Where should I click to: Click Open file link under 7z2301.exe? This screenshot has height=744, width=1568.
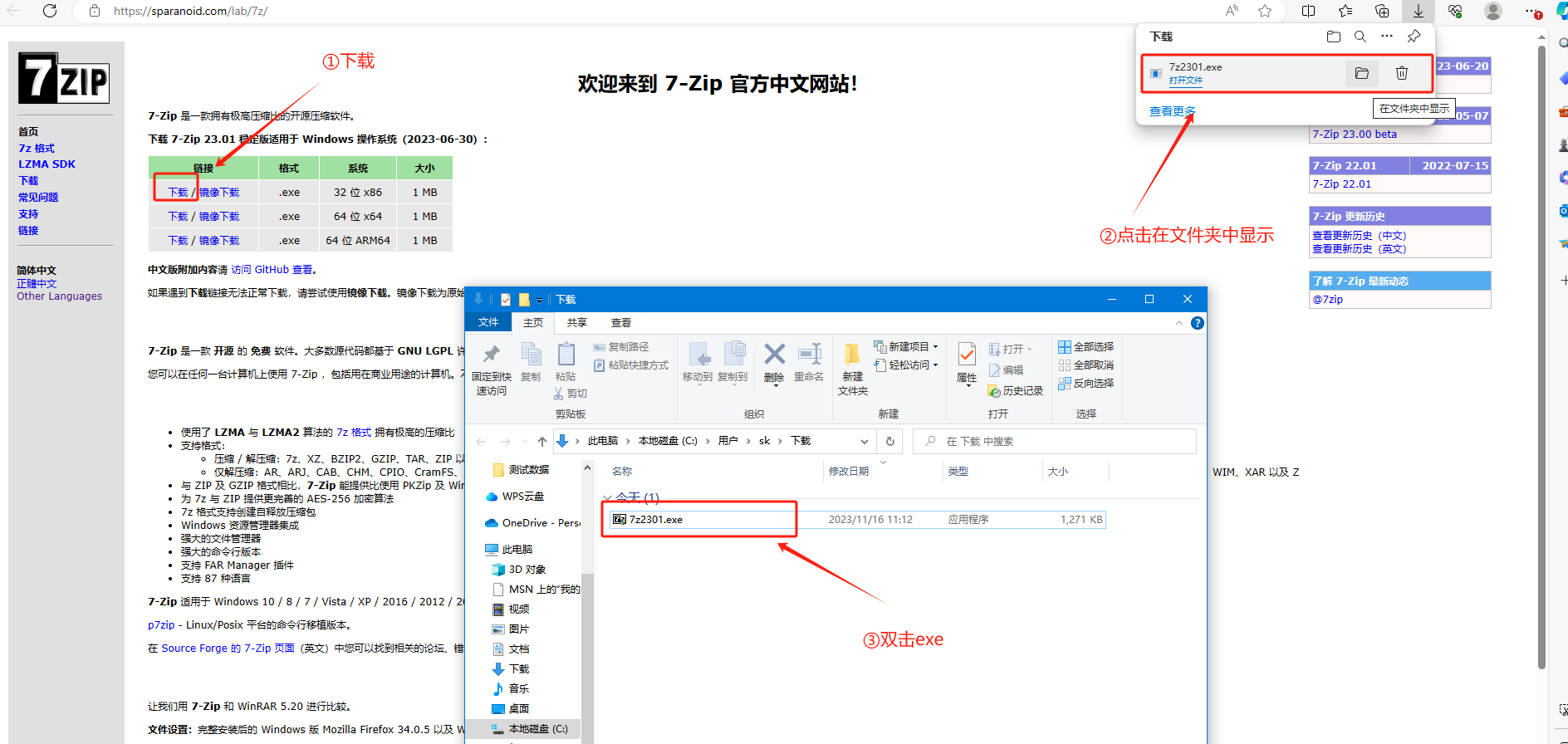tap(1186, 81)
